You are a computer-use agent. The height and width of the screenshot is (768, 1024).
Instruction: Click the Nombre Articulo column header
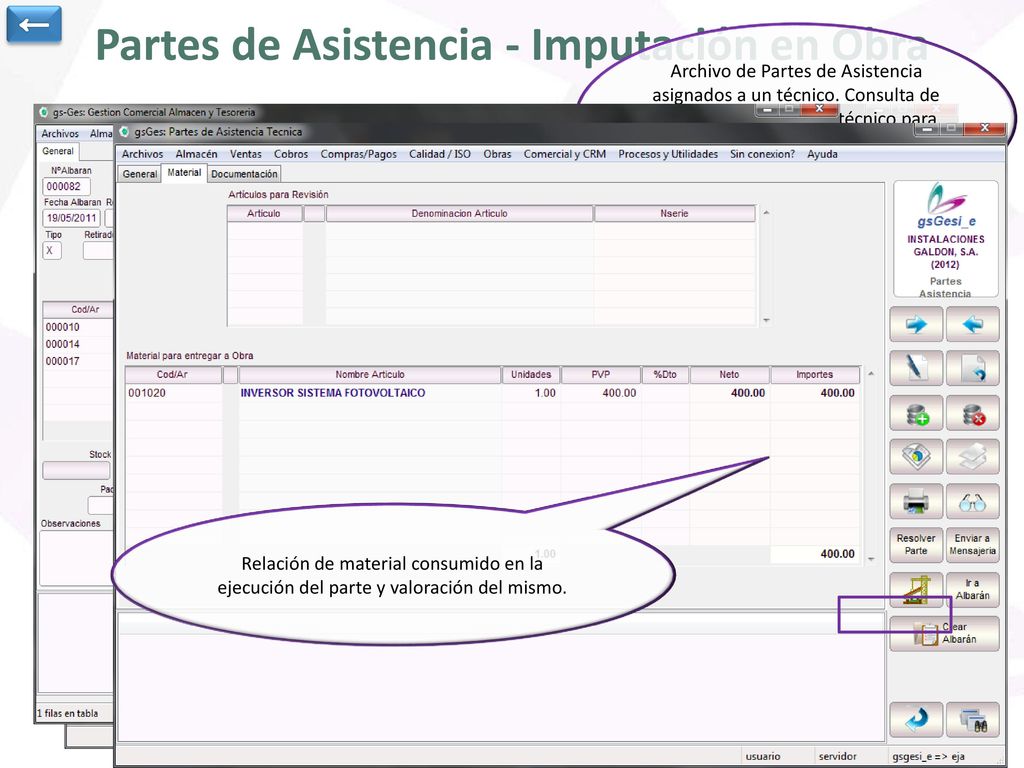point(370,375)
